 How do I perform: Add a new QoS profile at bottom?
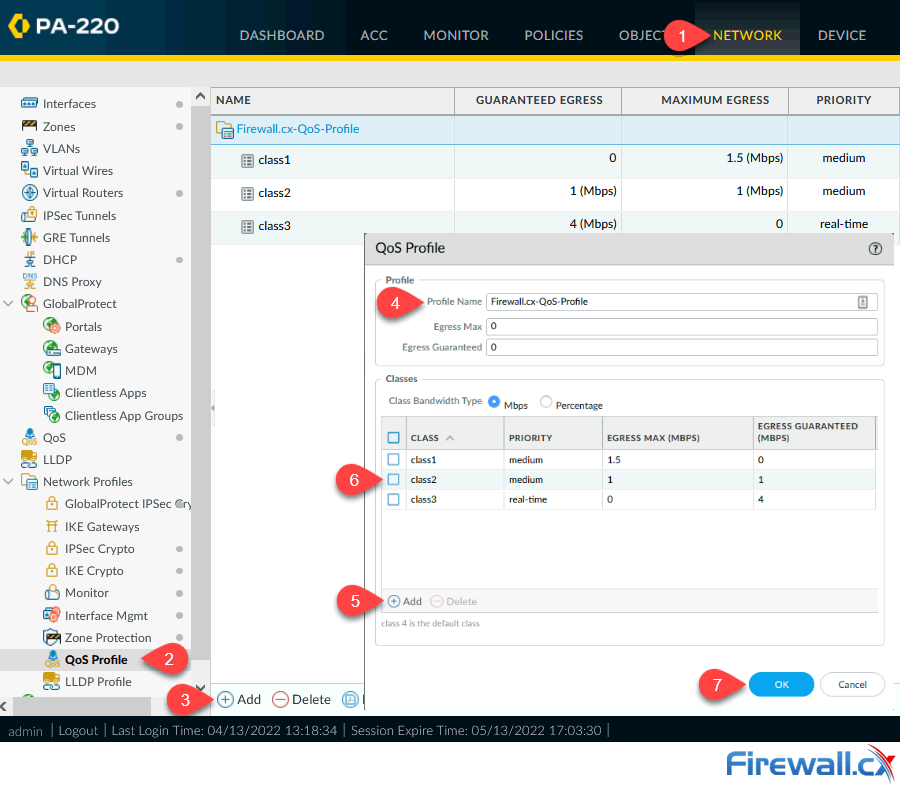(x=239, y=699)
